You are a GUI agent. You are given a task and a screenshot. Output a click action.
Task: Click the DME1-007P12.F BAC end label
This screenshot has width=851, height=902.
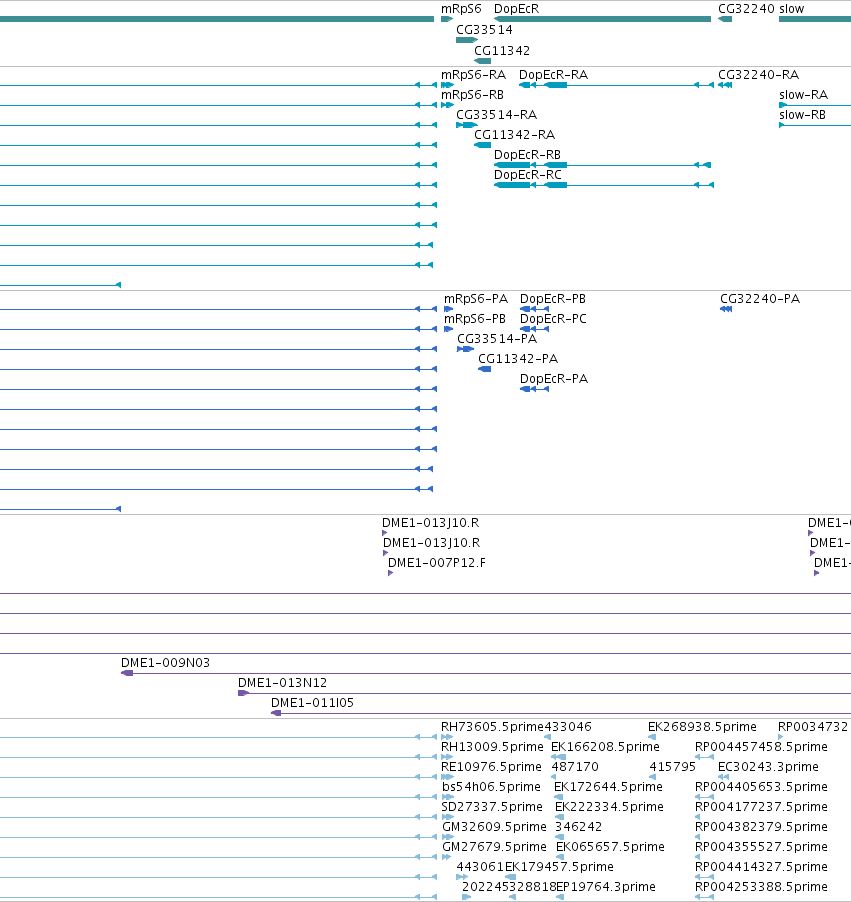[x=437, y=563]
